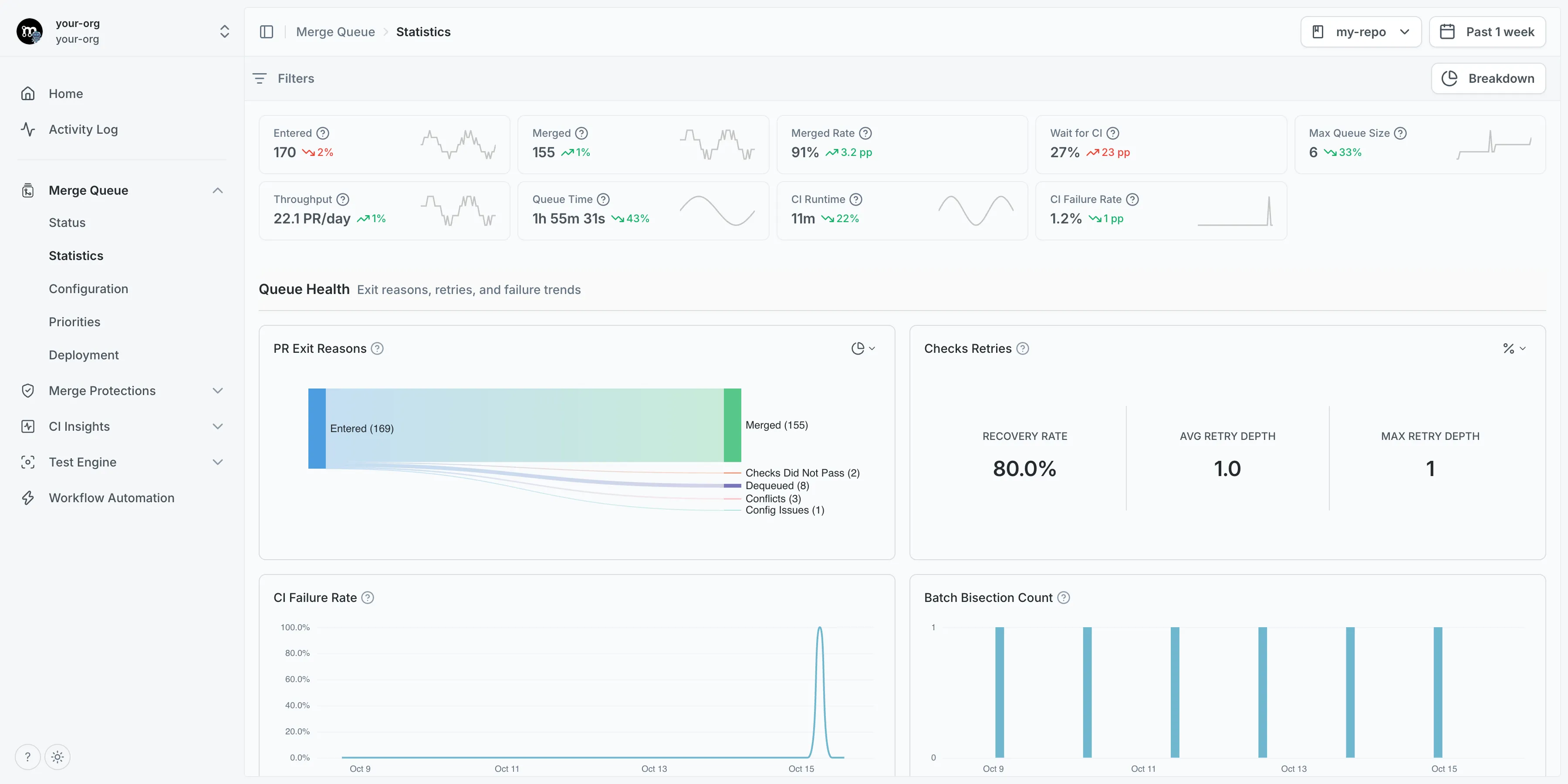Viewport: 1568px width, 784px height.
Task: Click the Checks Did Not Pass (2) label
Action: click(802, 473)
